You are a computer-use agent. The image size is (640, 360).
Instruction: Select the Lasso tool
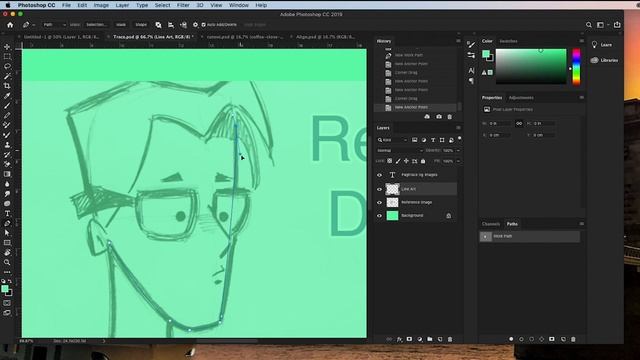[x=7, y=67]
